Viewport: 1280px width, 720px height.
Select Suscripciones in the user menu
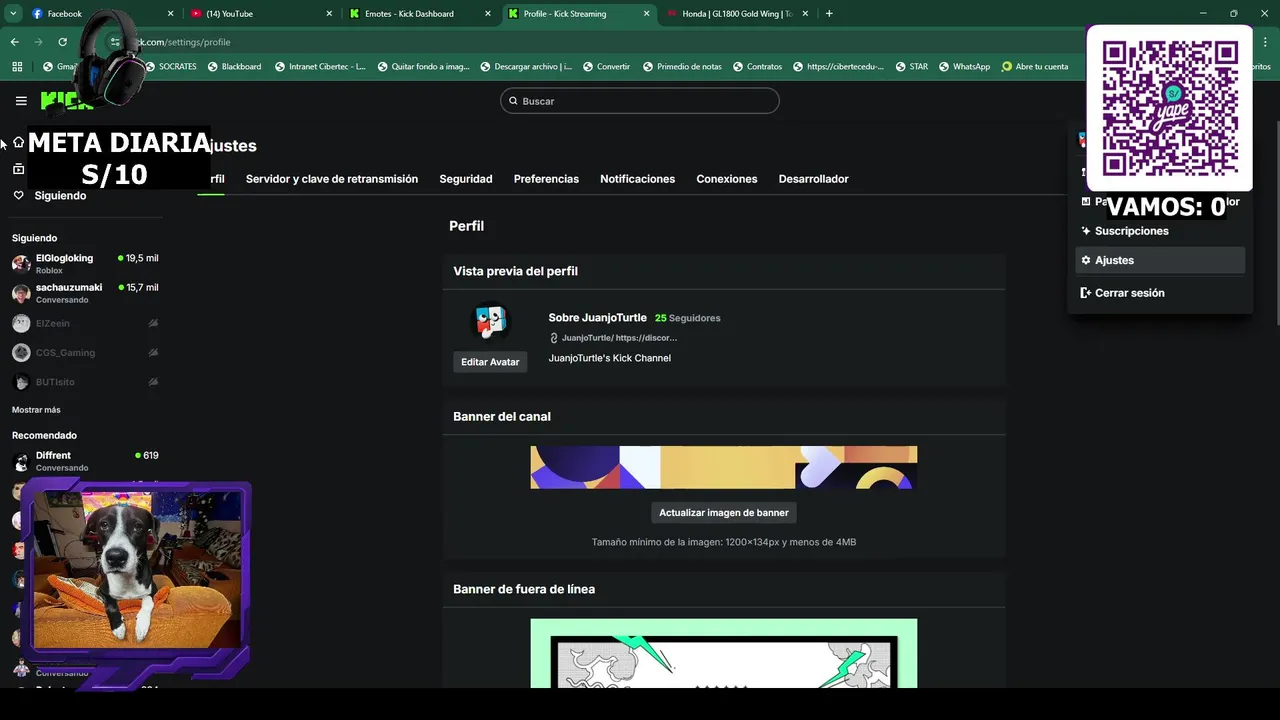[x=1160, y=231]
